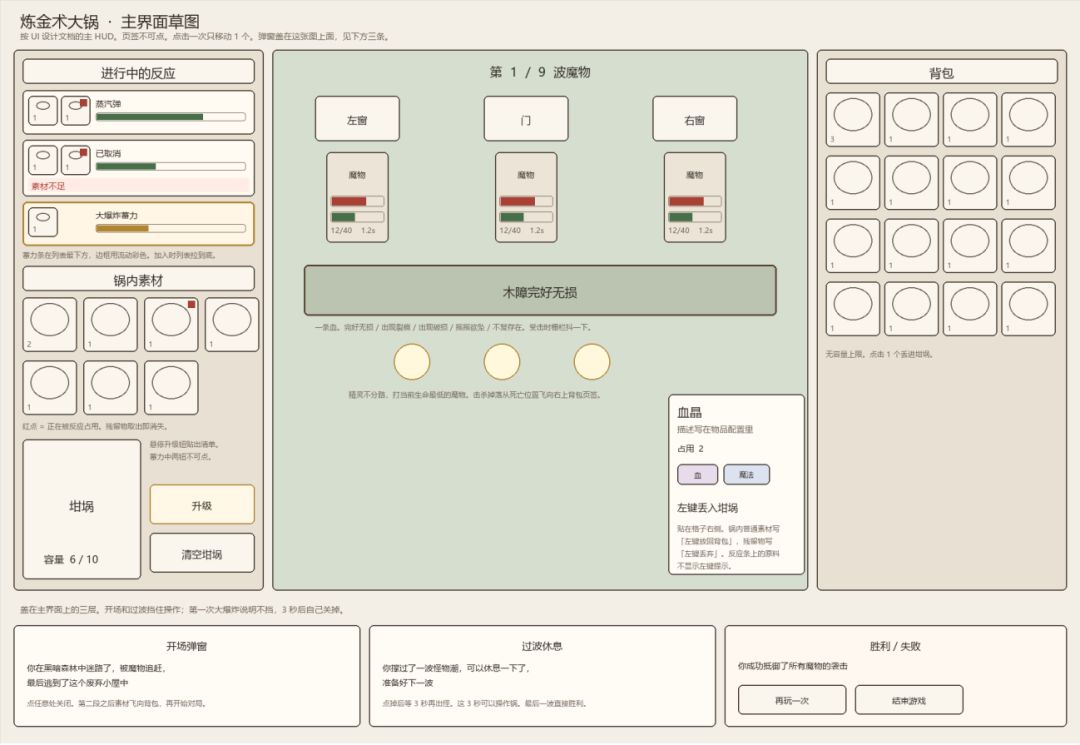Image resolution: width=1080 pixels, height=745 pixels.
Task: Select the 魔物 card under 右窗
Action: click(695, 198)
